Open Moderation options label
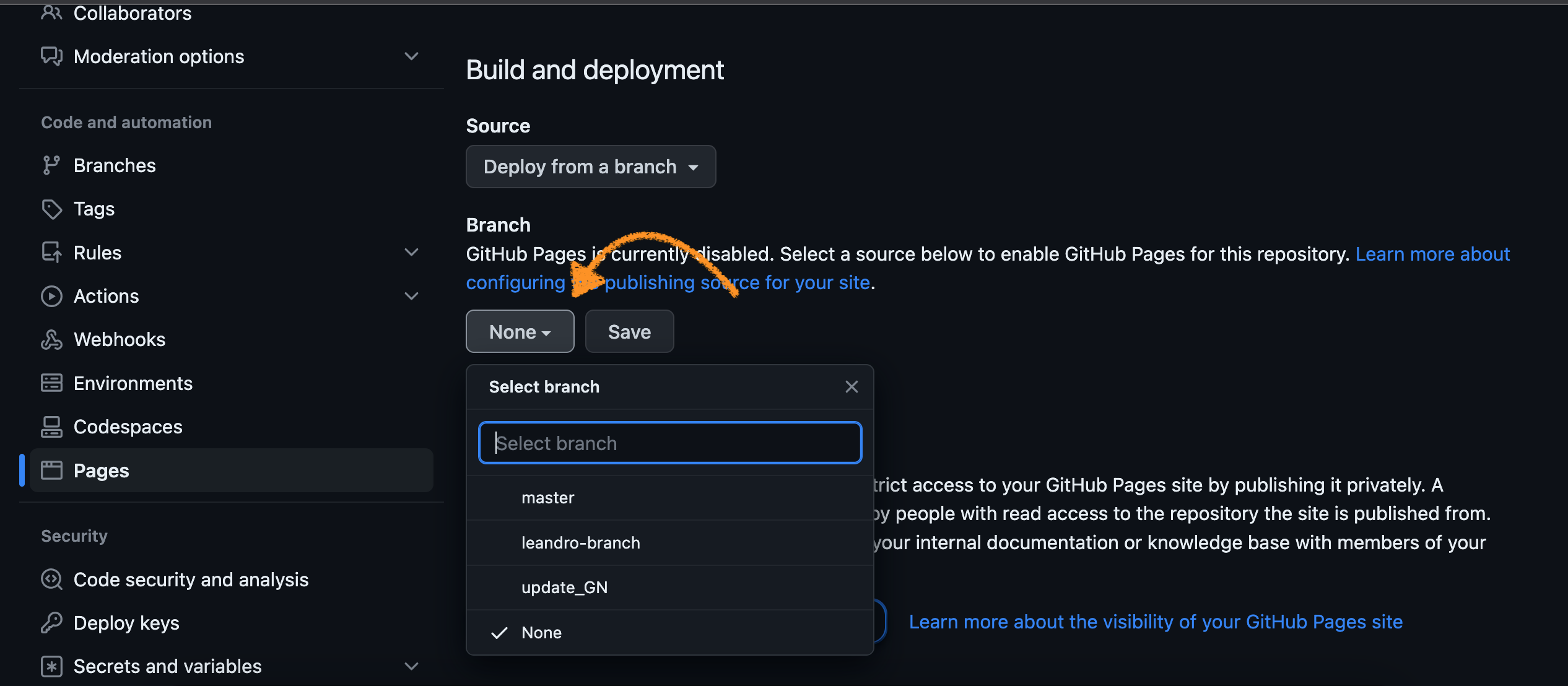Screen dimensions: 1568x686 (x=159, y=56)
